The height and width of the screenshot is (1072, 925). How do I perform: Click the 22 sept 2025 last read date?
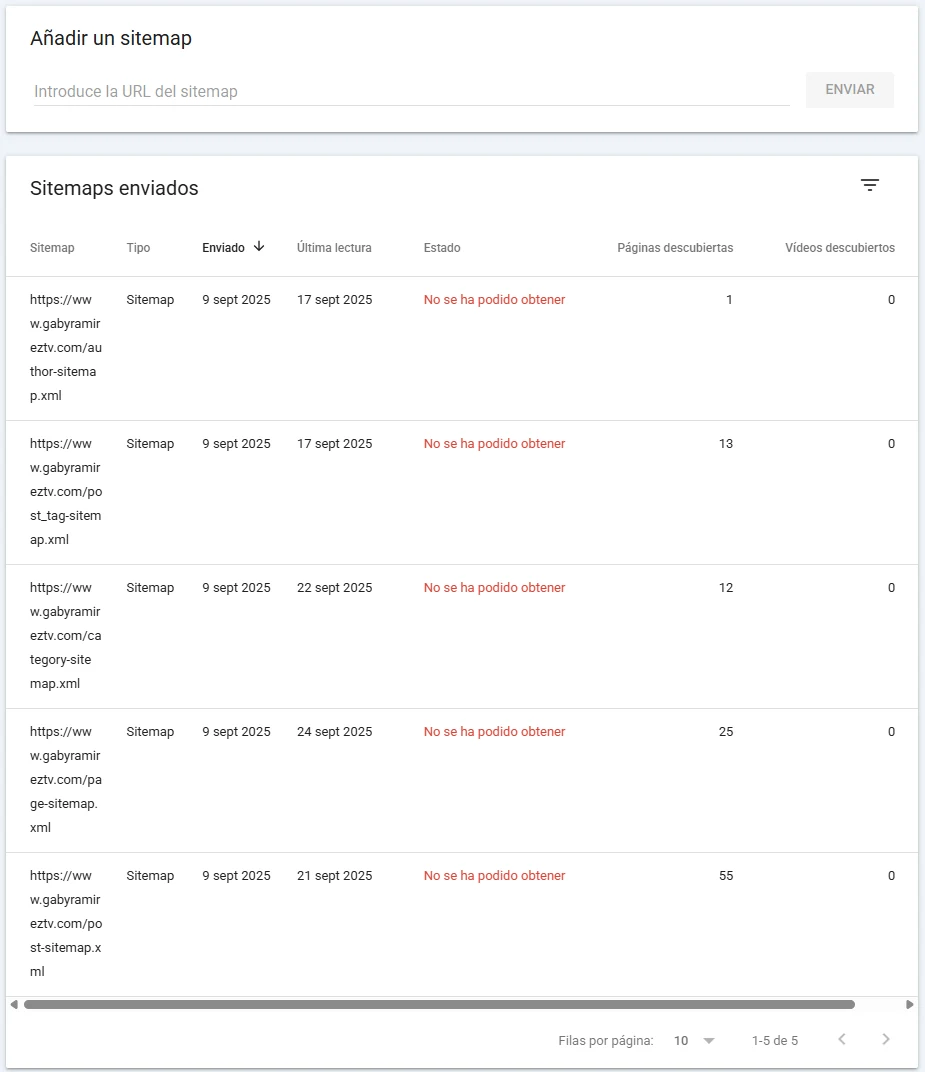(334, 587)
